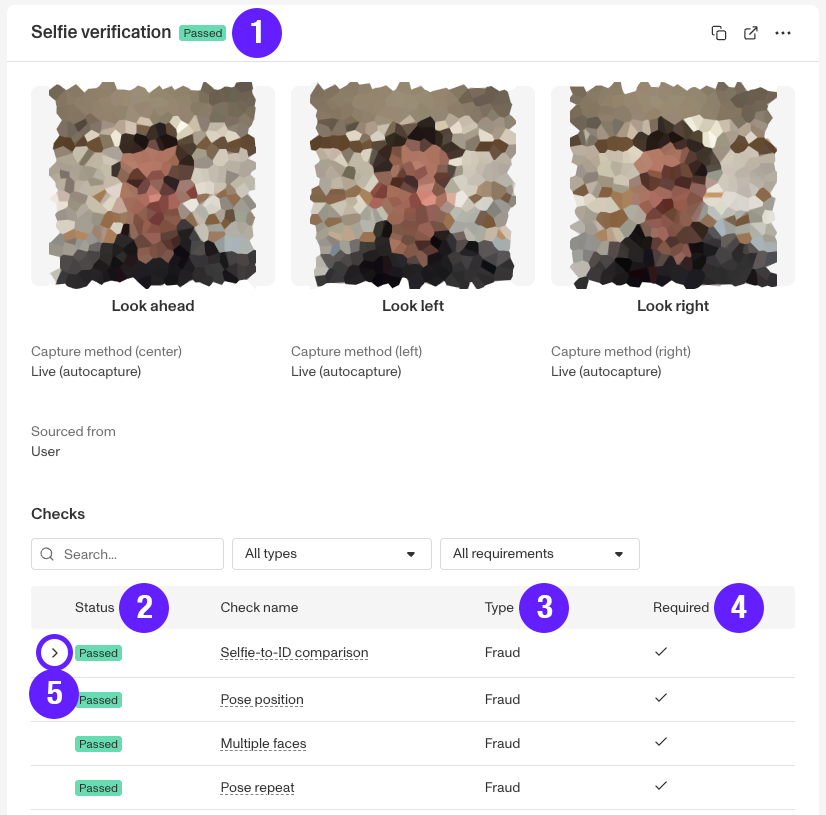Click Capture method (left) label
The image size is (826, 815).
point(357,351)
